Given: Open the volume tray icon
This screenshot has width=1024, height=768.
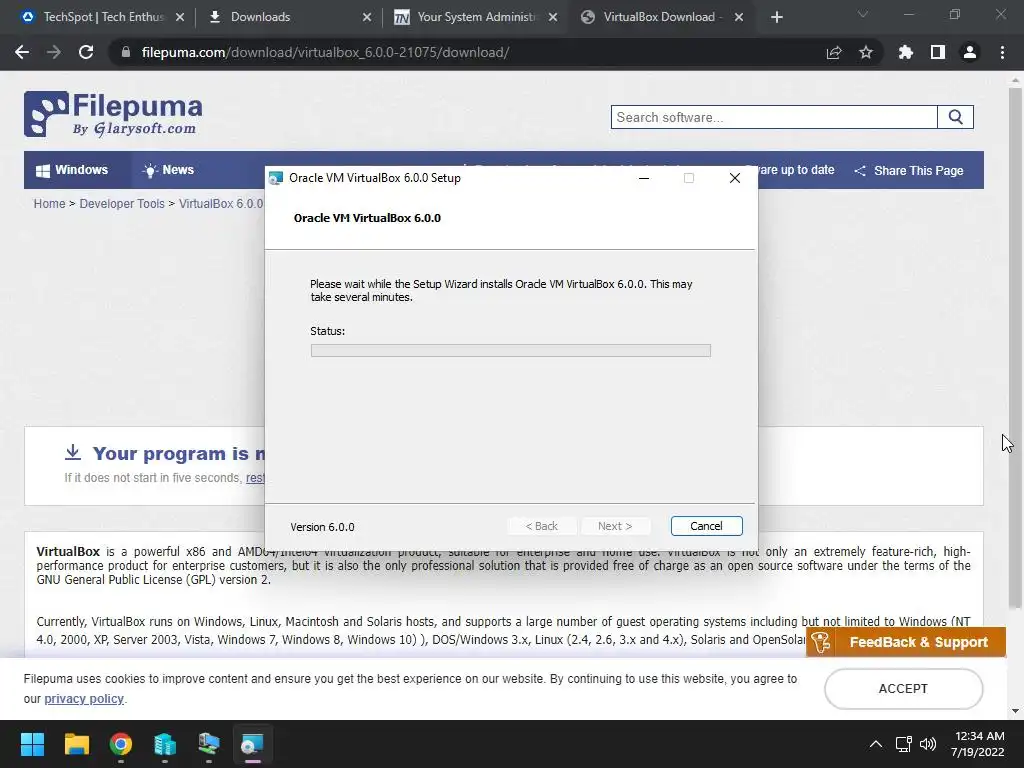Looking at the screenshot, I should (928, 744).
